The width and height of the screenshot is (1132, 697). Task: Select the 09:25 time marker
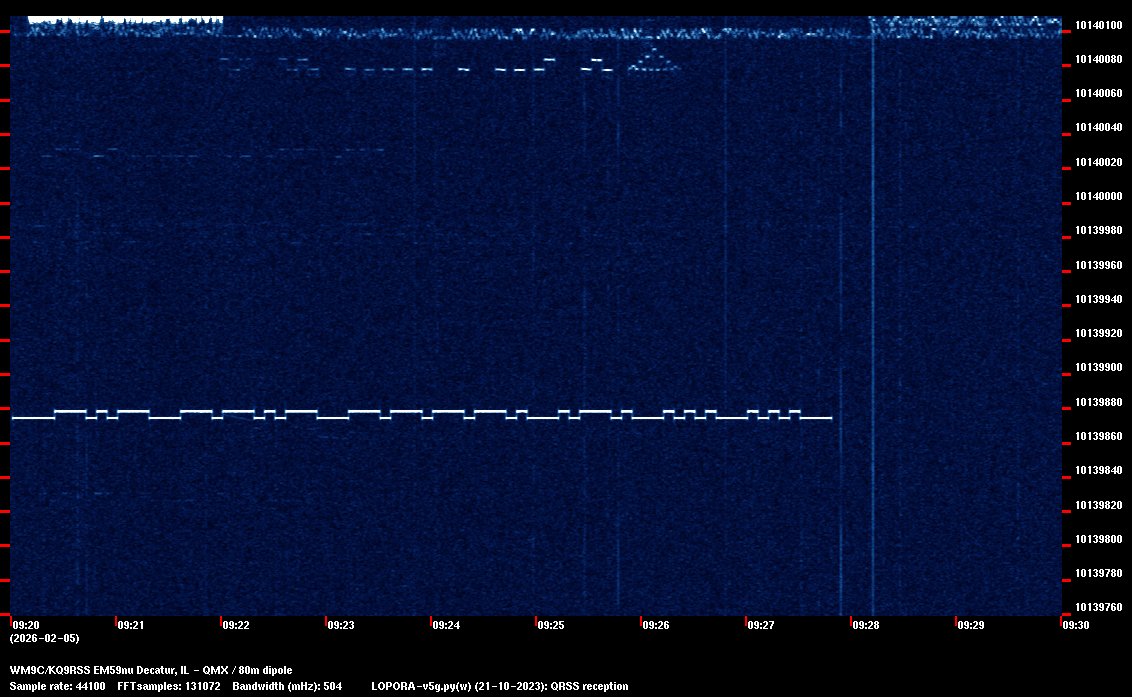coord(551,625)
